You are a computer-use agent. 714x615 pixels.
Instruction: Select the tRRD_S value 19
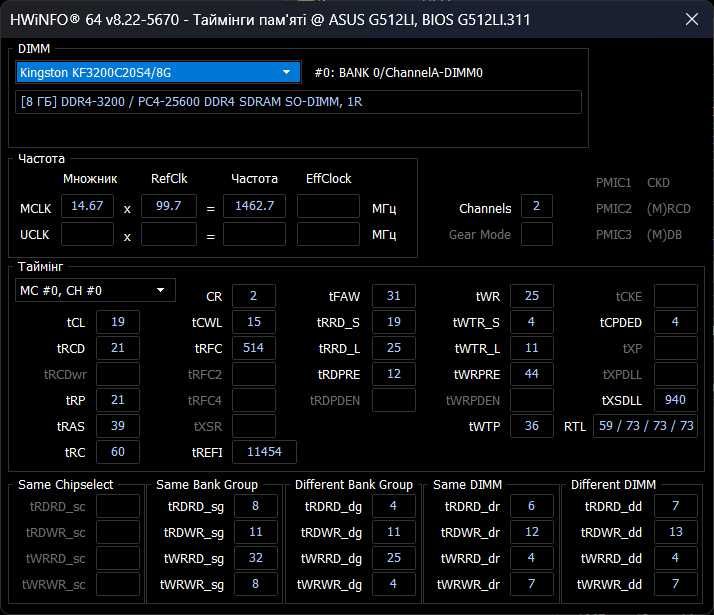point(394,322)
